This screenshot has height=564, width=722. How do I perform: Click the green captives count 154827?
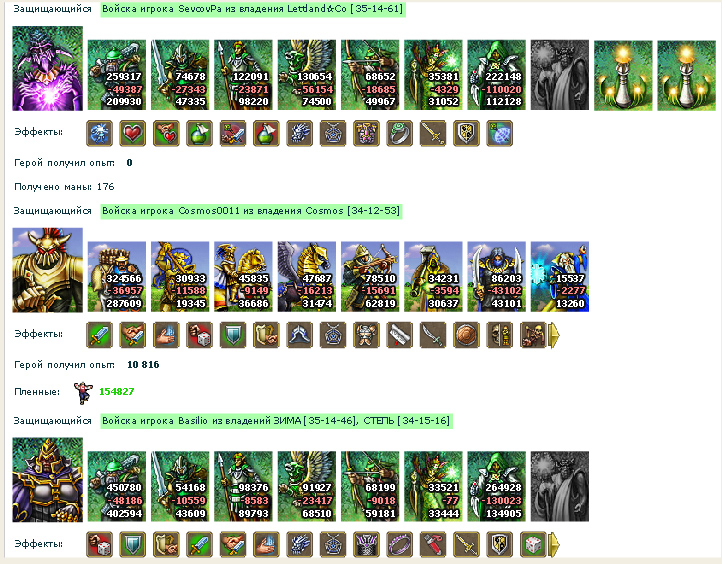pos(116,392)
